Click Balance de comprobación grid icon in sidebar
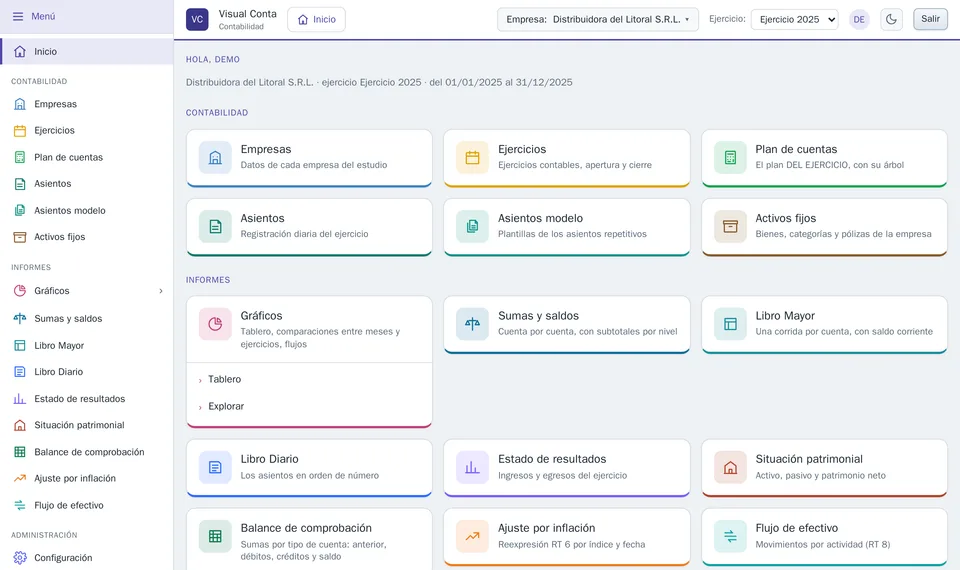 pyautogui.click(x=20, y=452)
